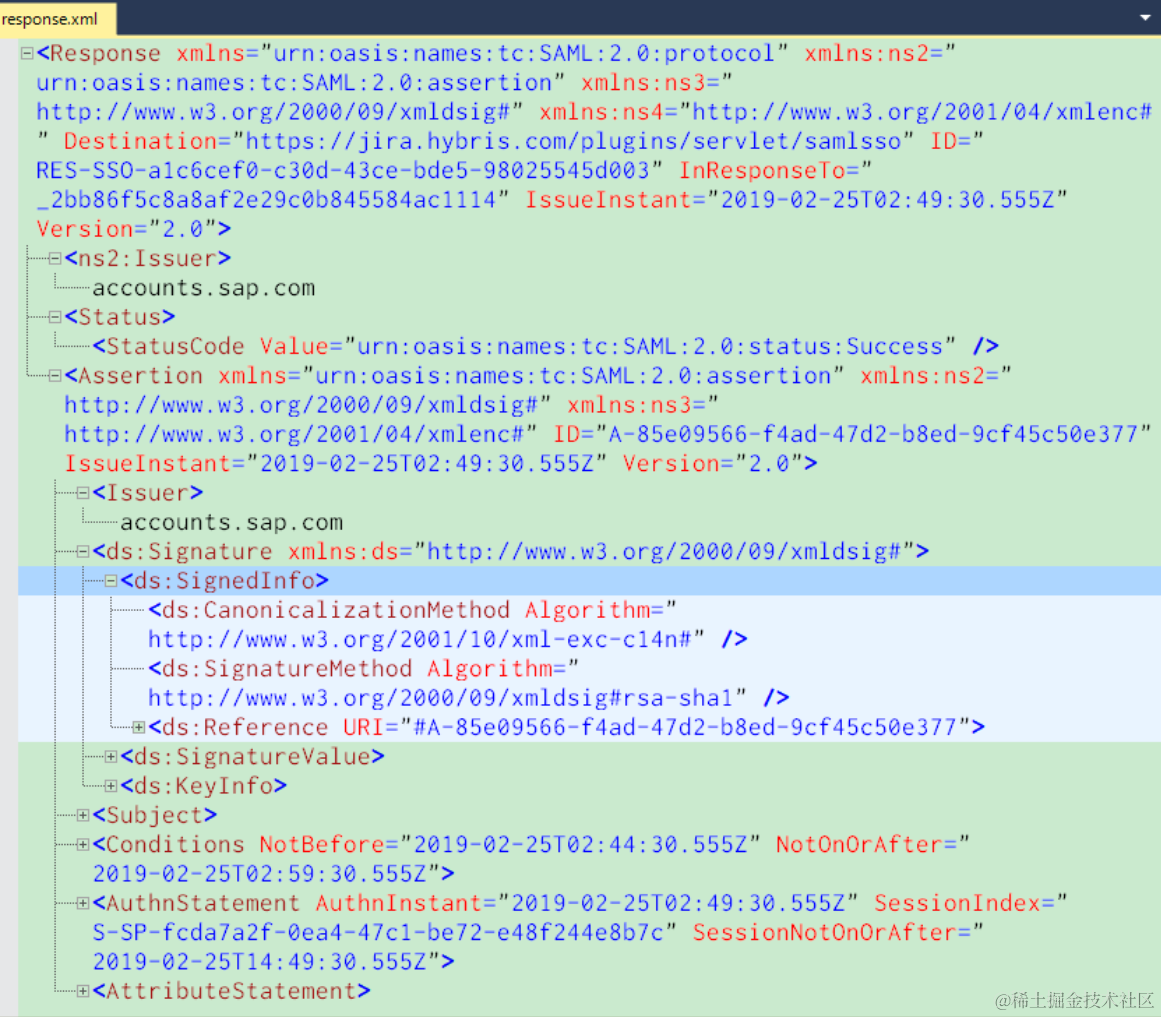This screenshot has height=1017, width=1161.
Task: Collapse the ds:Signature node
Action: [x=83, y=551]
